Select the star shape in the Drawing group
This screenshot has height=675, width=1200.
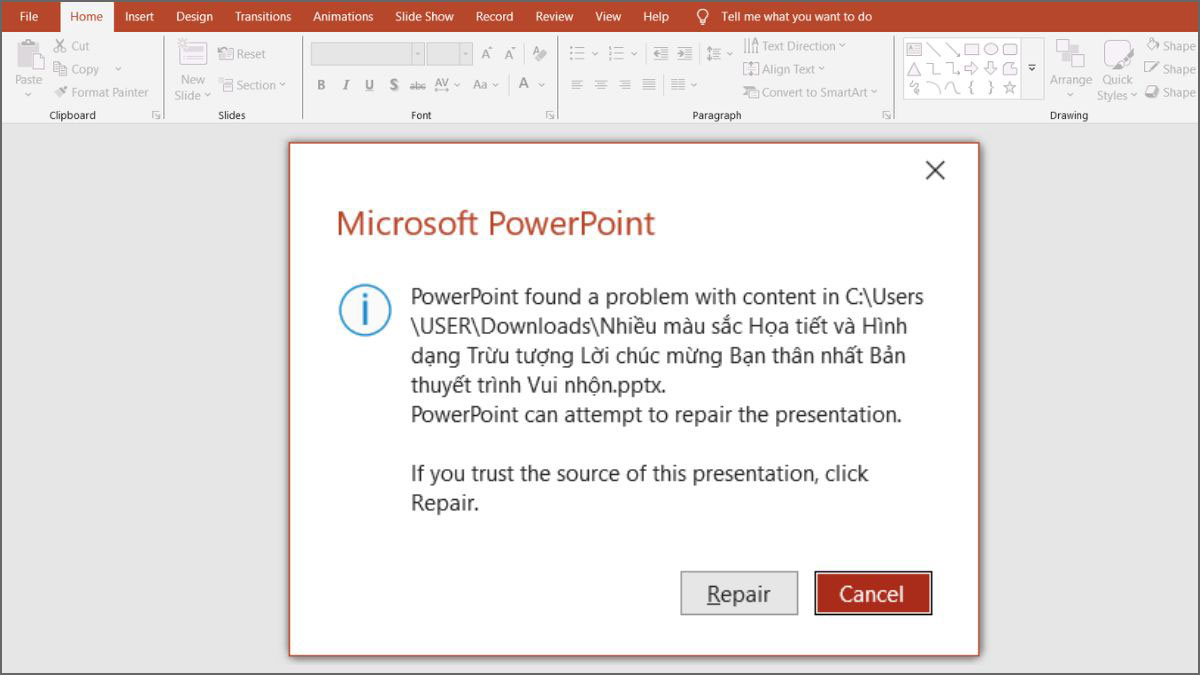(1010, 88)
